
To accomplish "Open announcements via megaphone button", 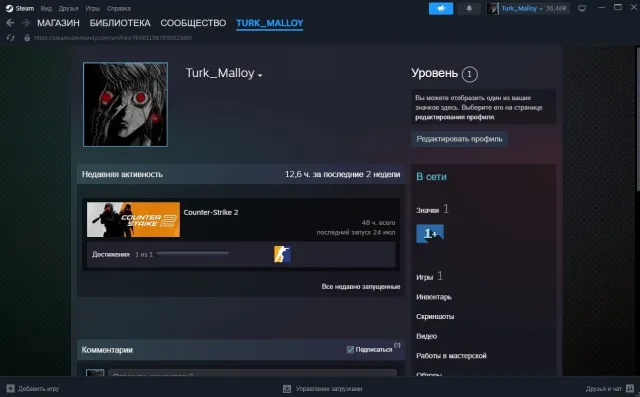I will [x=441, y=8].
